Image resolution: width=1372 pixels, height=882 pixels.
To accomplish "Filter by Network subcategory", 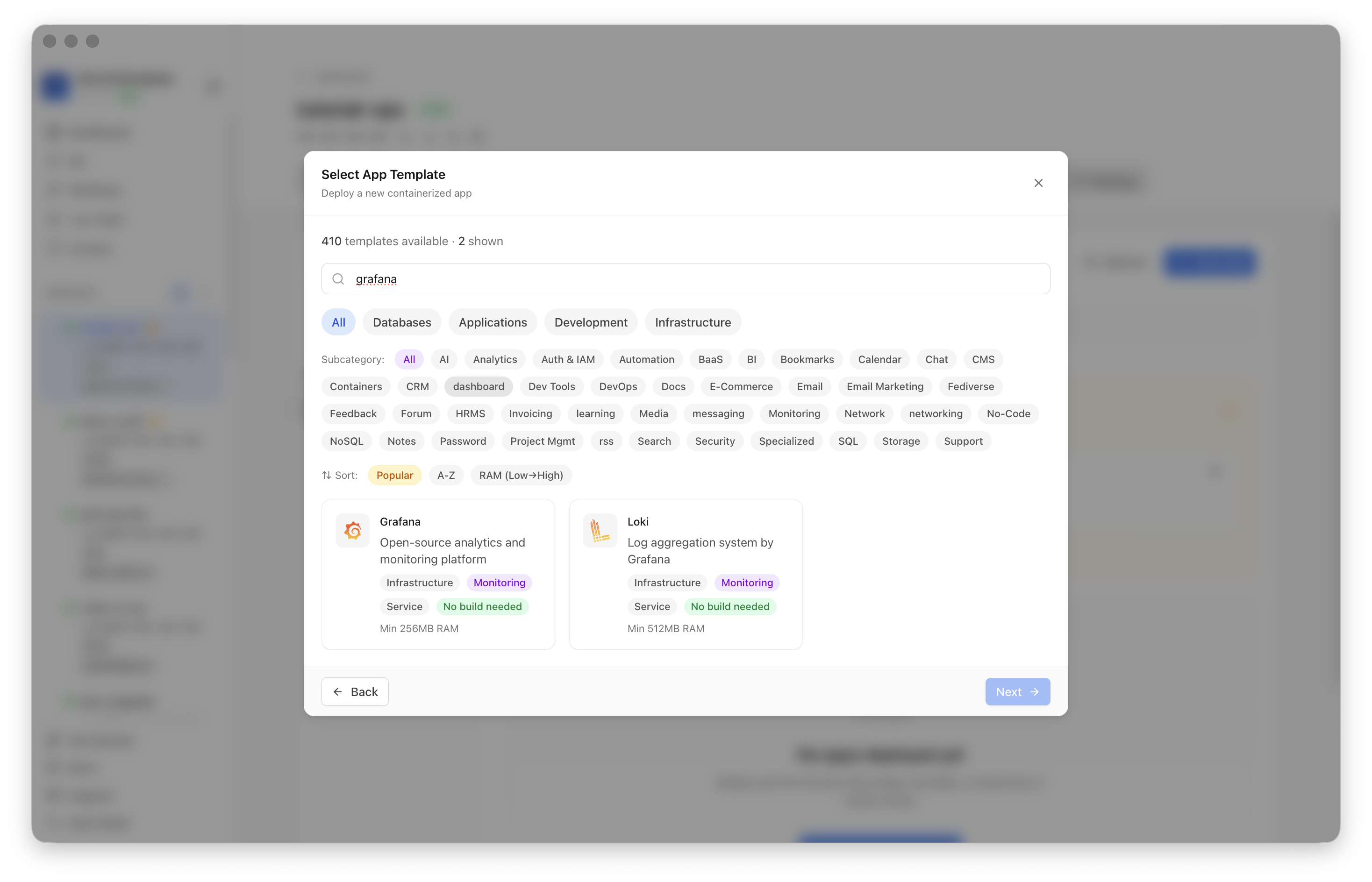I will [864, 413].
